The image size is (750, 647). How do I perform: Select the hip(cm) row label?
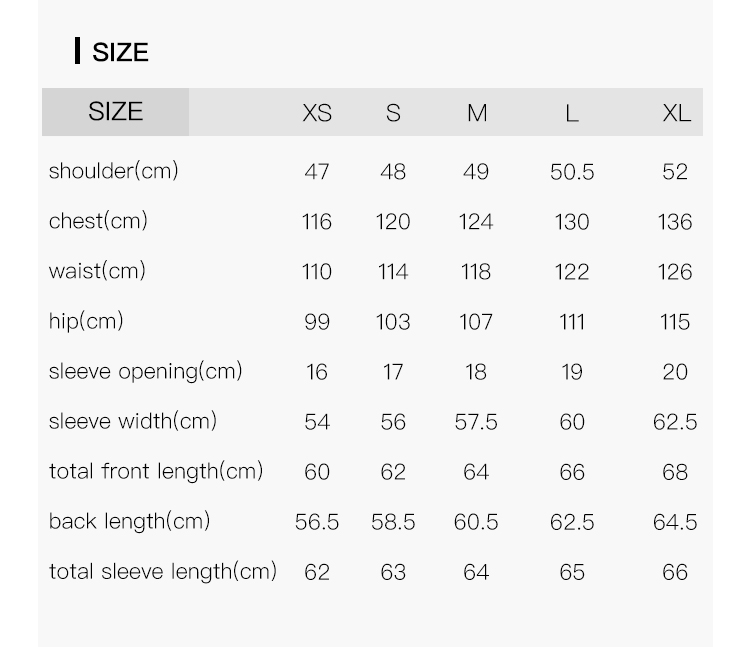(x=86, y=321)
